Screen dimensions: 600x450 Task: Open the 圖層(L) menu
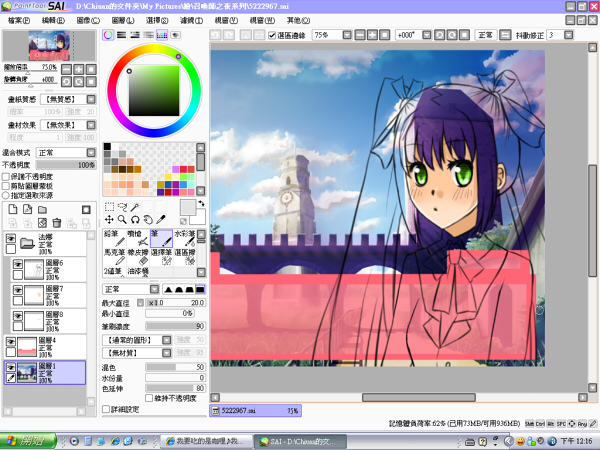tap(123, 20)
